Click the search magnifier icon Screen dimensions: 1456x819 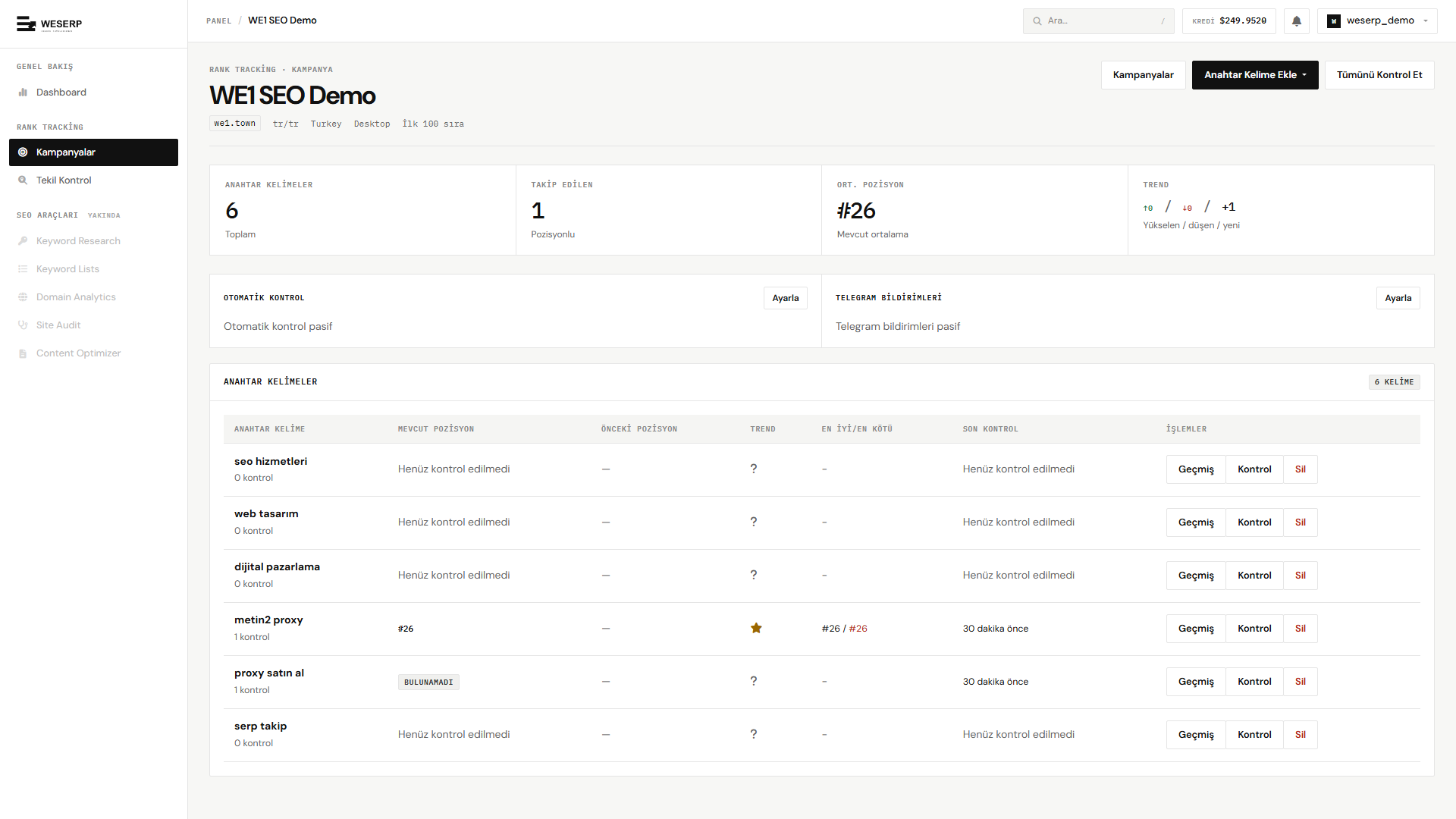point(1037,21)
